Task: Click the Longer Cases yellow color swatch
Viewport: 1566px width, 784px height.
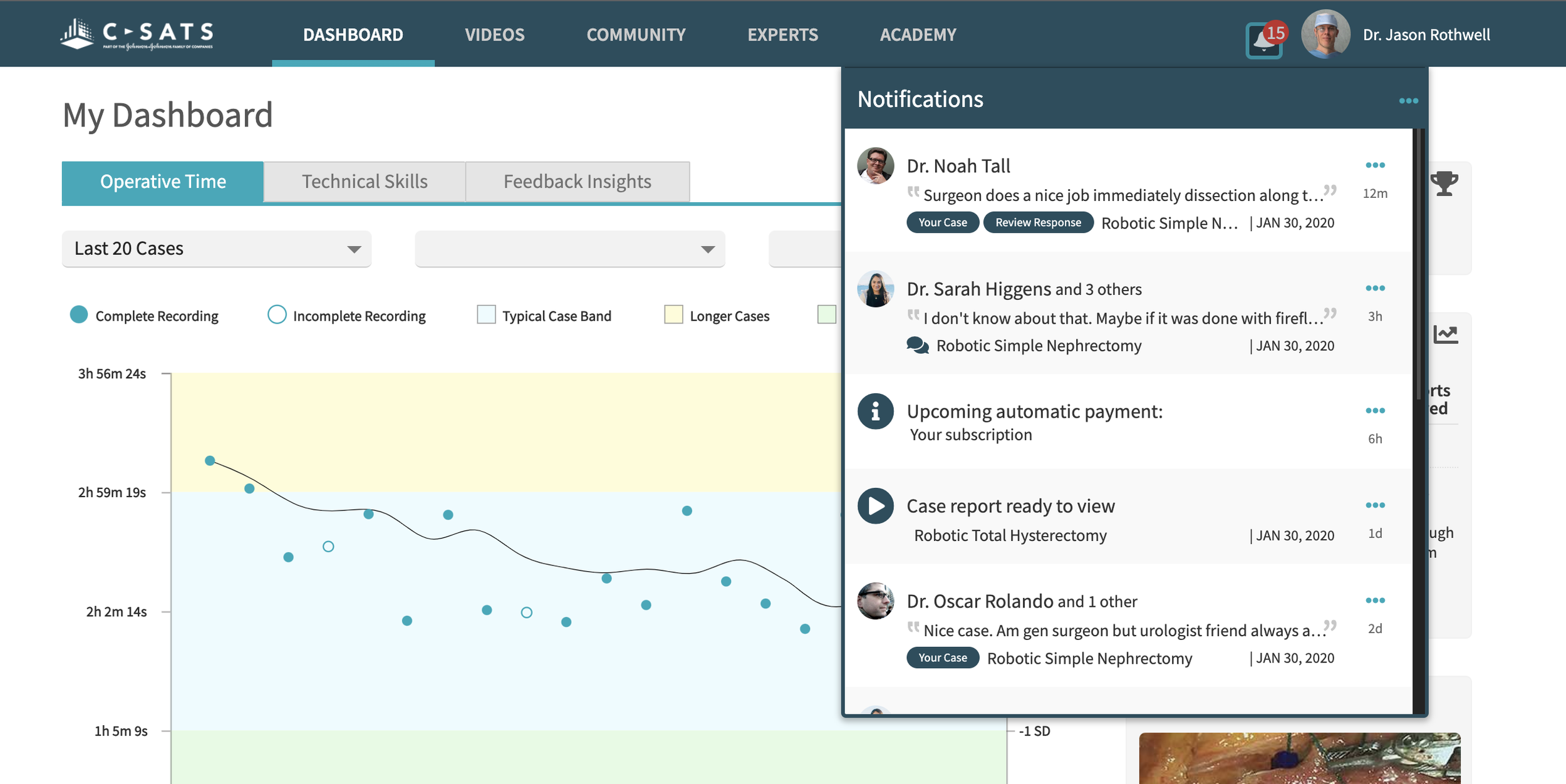Action: click(673, 315)
